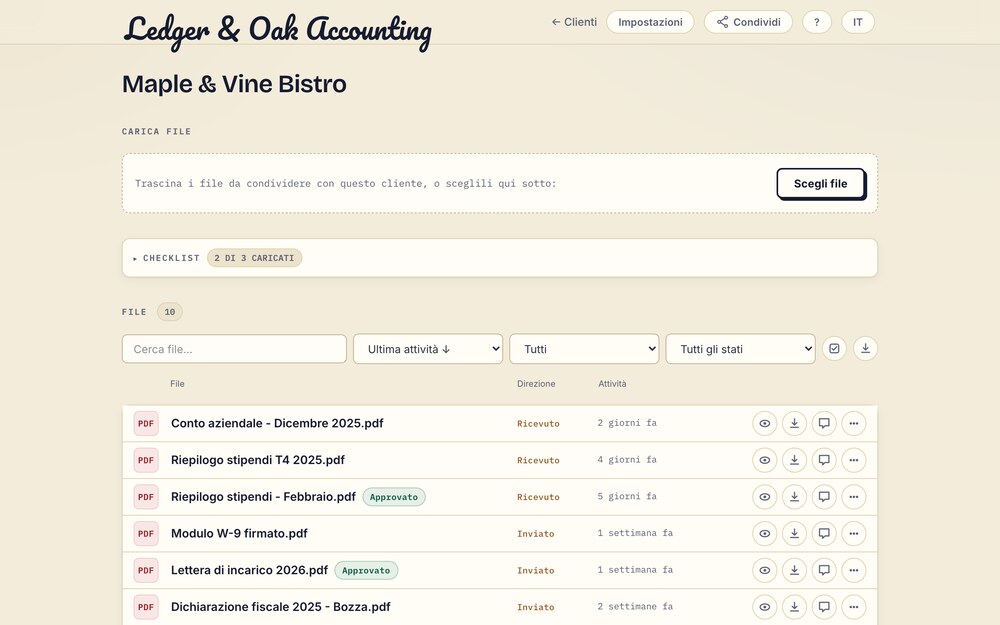The width and height of the screenshot is (1000, 625).
Task: Download Lettera di incarico 2026.pdf
Action: point(794,570)
